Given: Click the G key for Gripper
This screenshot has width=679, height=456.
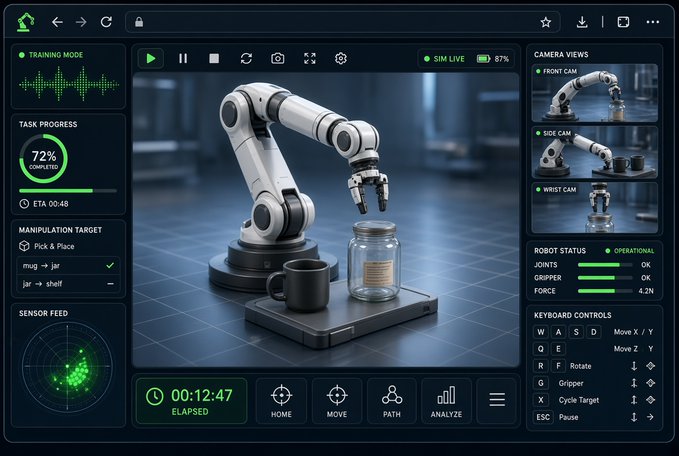Looking at the screenshot, I should point(541,383).
